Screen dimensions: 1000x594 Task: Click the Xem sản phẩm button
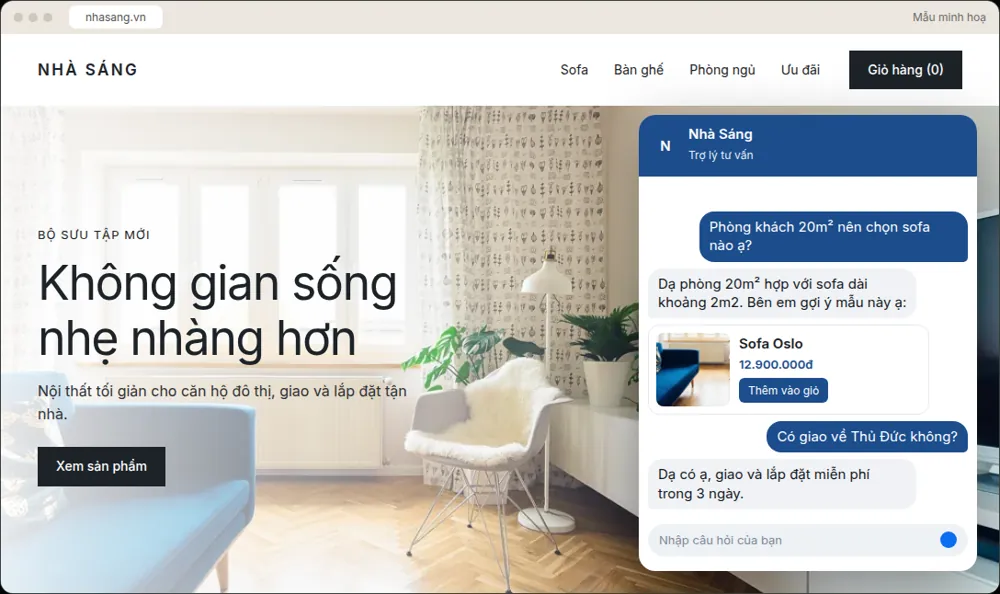click(x=101, y=466)
